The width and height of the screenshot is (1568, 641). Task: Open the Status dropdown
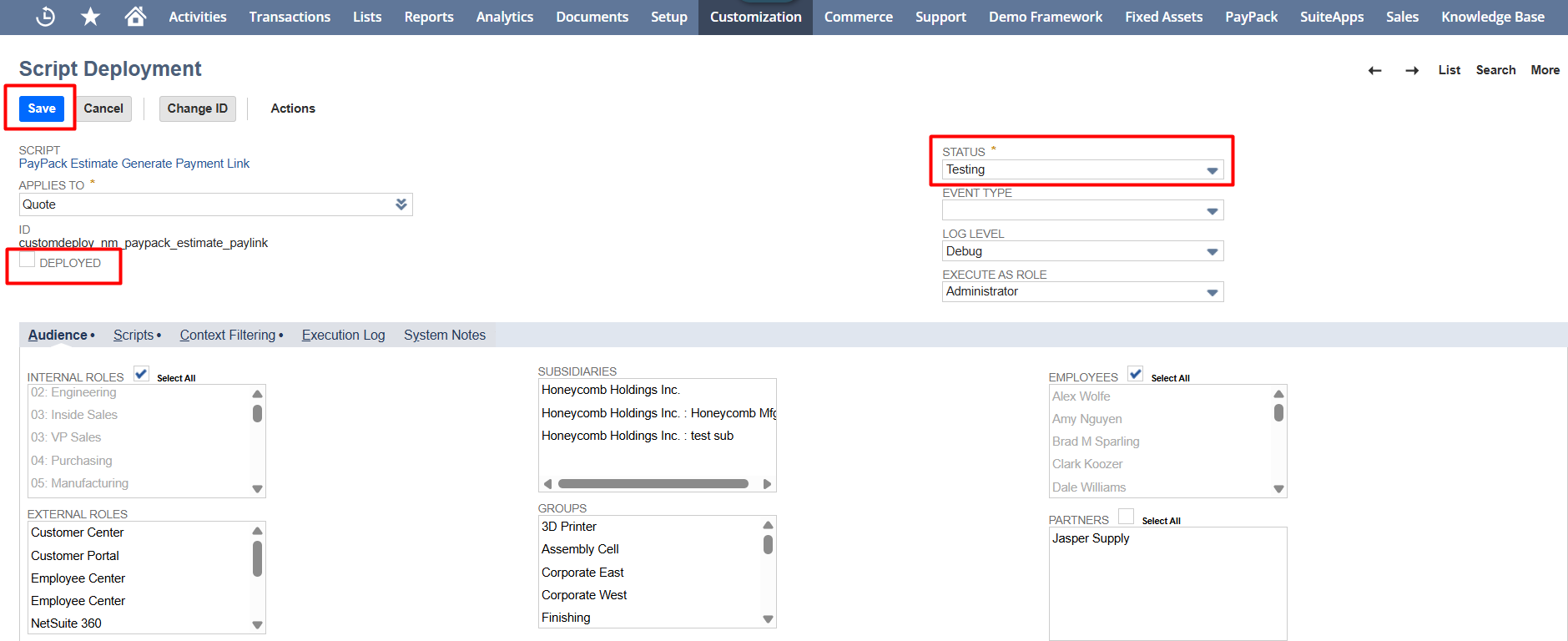(1082, 169)
